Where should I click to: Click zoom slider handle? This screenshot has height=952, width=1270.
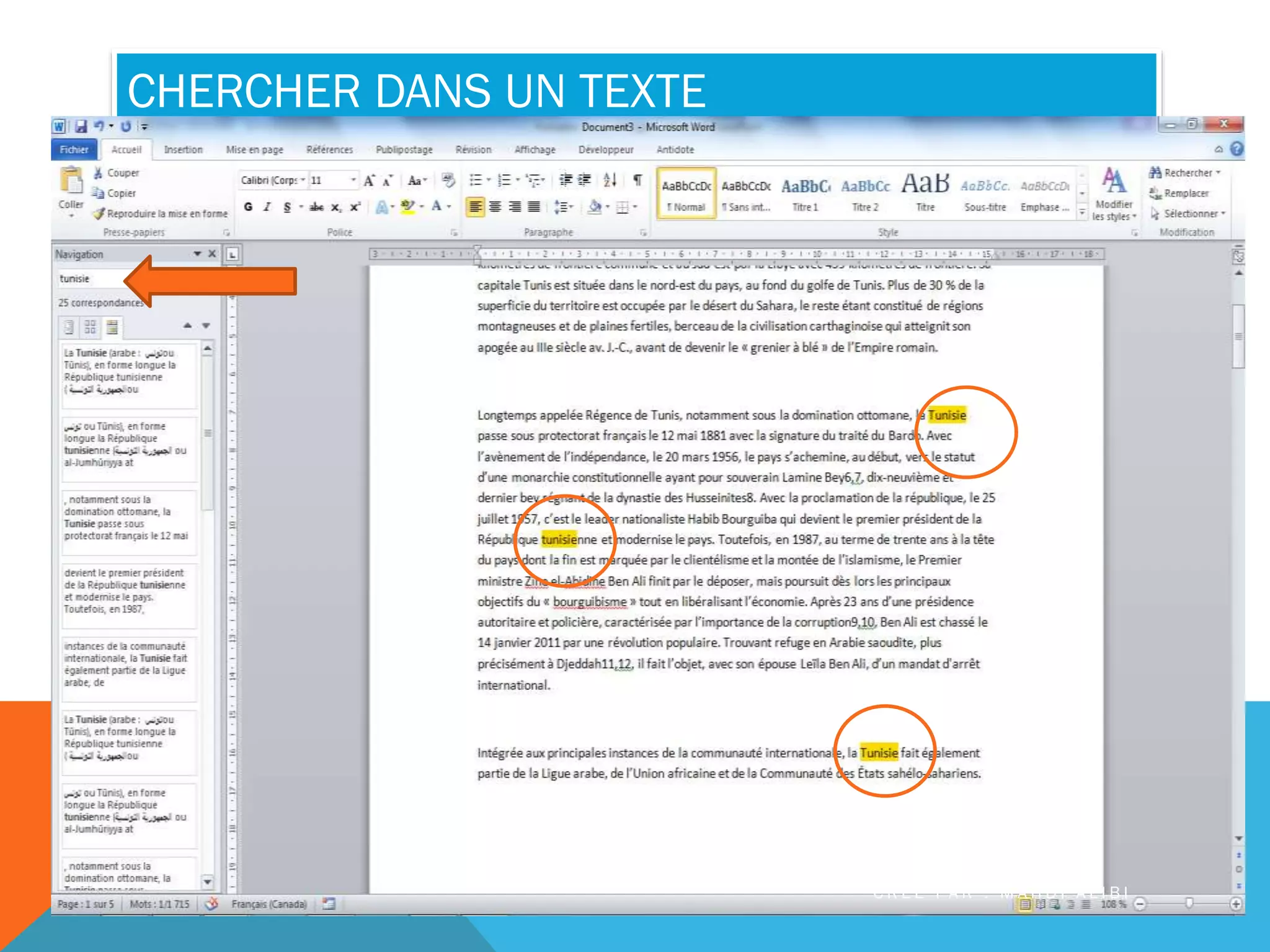[1189, 904]
